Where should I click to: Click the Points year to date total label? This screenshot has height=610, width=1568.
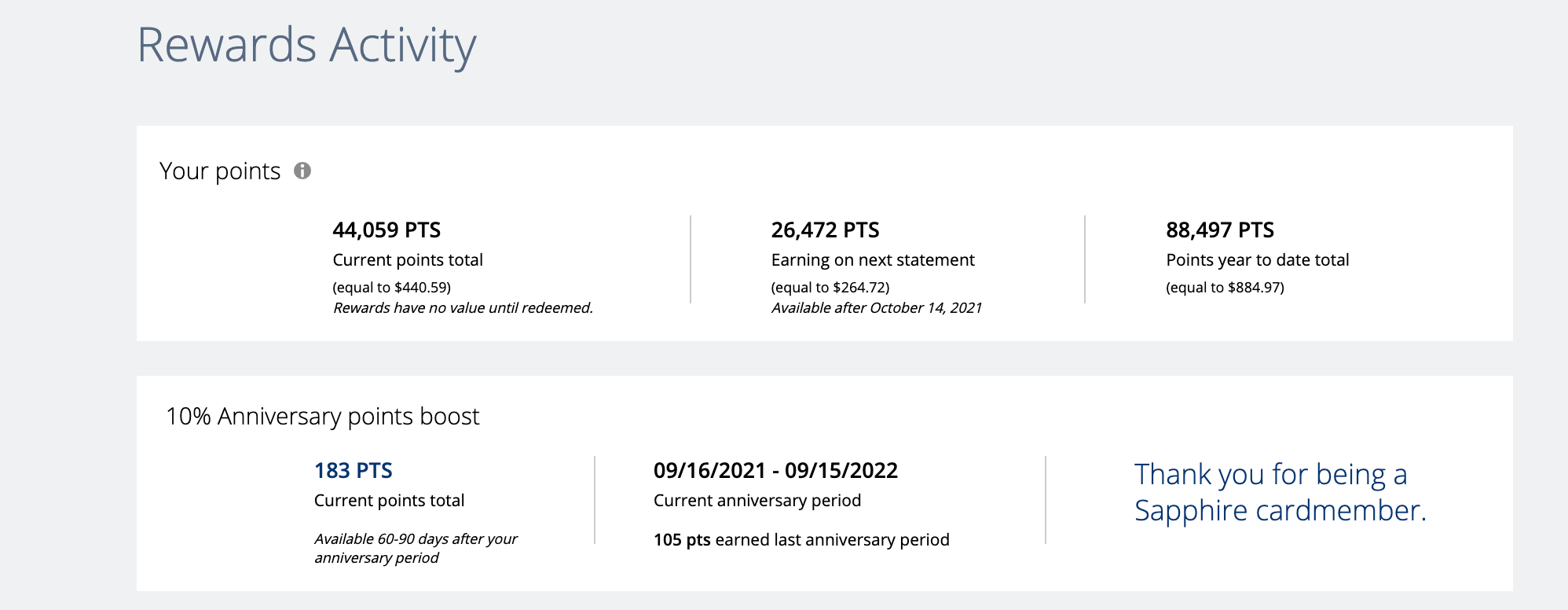pos(1257,260)
